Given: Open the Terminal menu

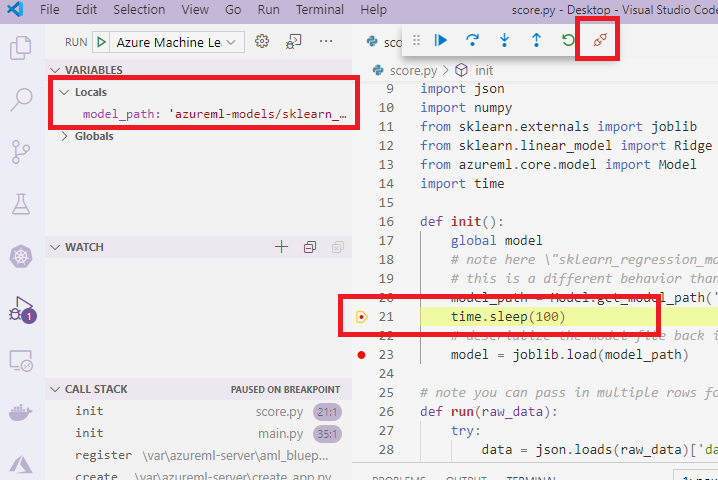Looking at the screenshot, I should point(320,9).
